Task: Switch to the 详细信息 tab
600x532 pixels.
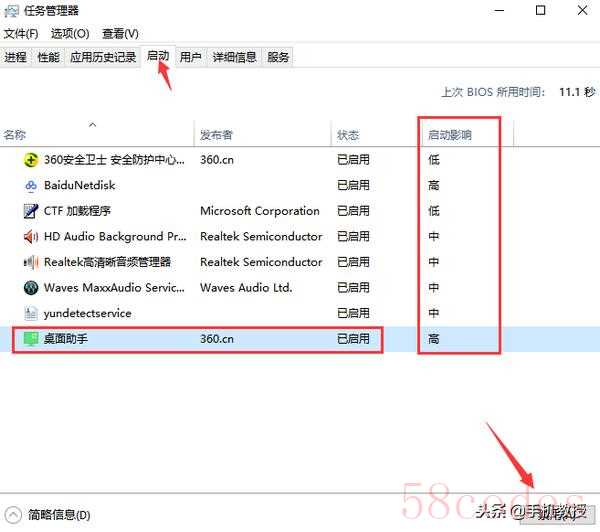Action: point(234,57)
